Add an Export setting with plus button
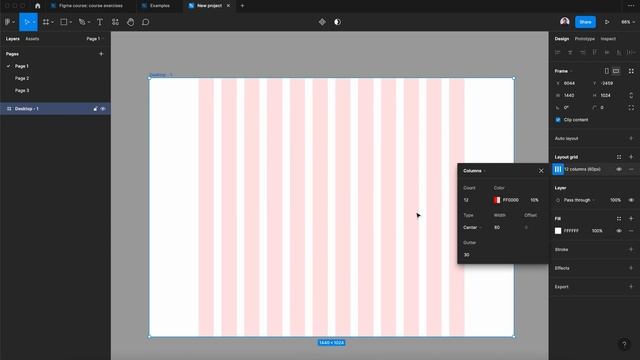The width and height of the screenshot is (640, 360). 631,287
